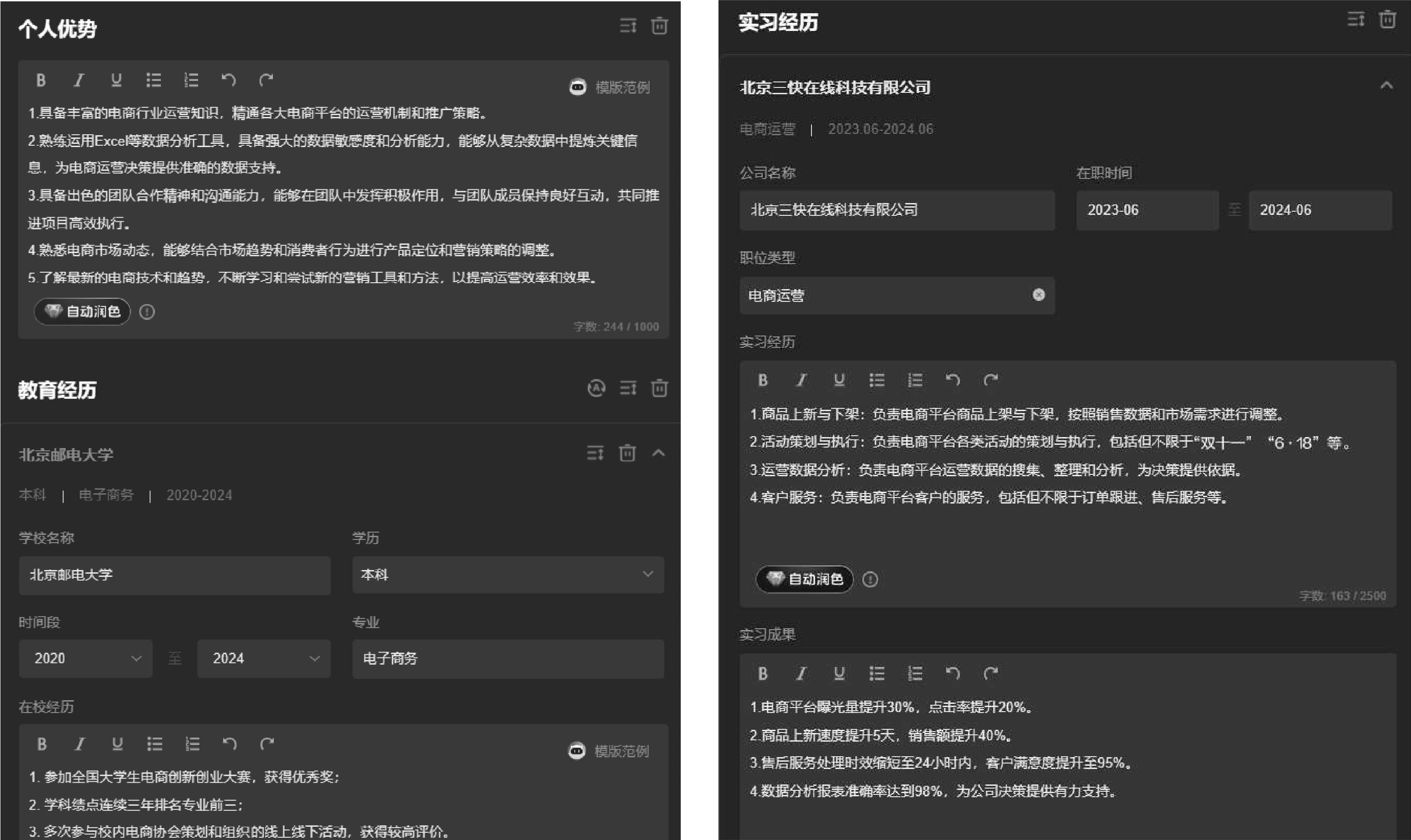Viewport: 1411px width, 840px height.
Task: Insert numbered list in 个人优势 editor
Action: (x=191, y=81)
